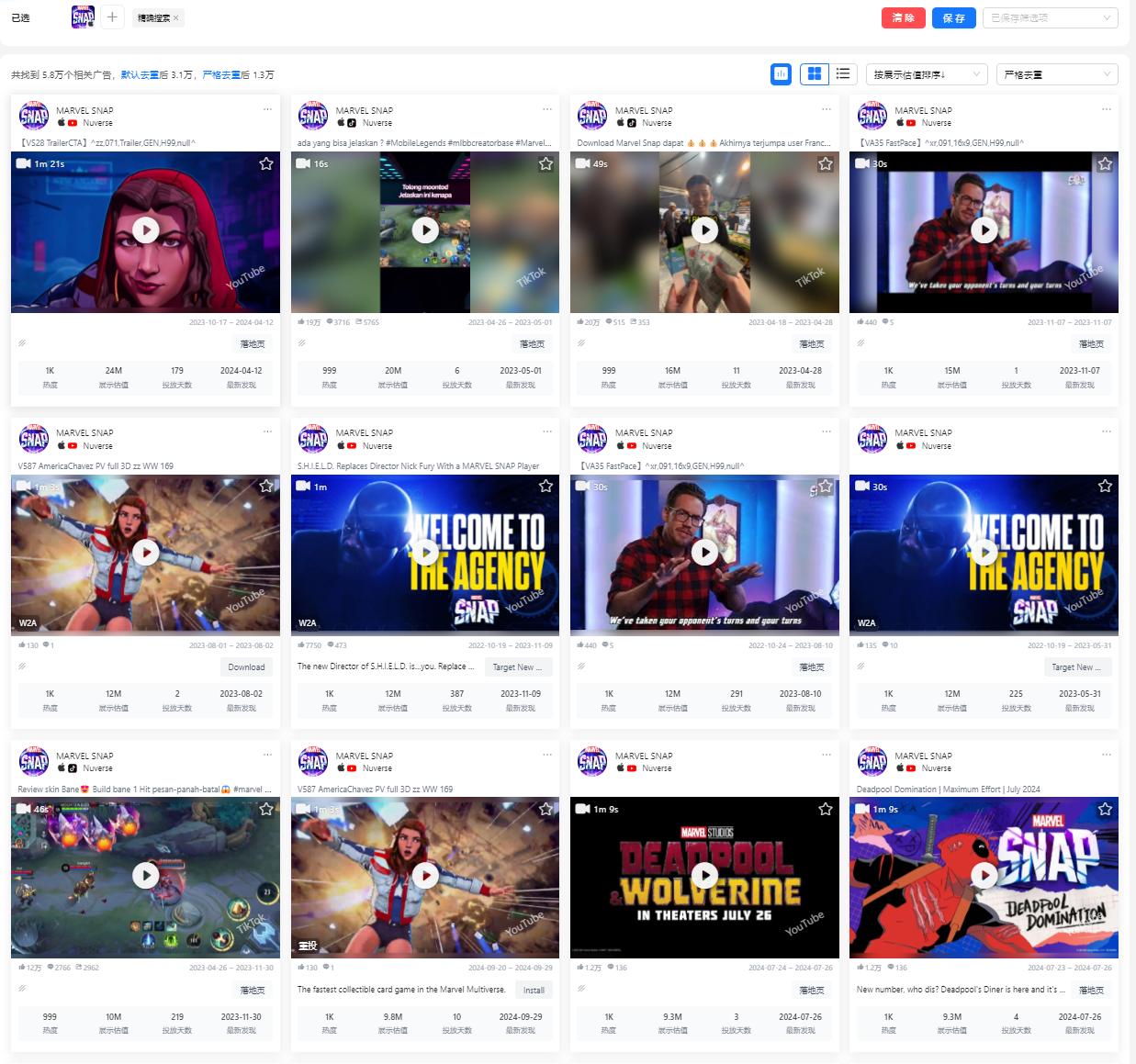Image resolution: width=1136 pixels, height=1064 pixels.
Task: Play the S.H.I.E.L.D. Replaces Director video
Action: (x=425, y=552)
